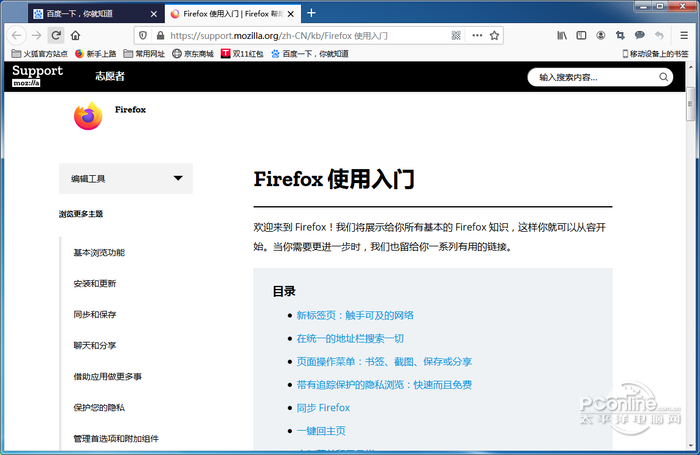The height and width of the screenshot is (455, 700).
Task: Open the chat bubble toolbar icon
Action: pos(640,35)
